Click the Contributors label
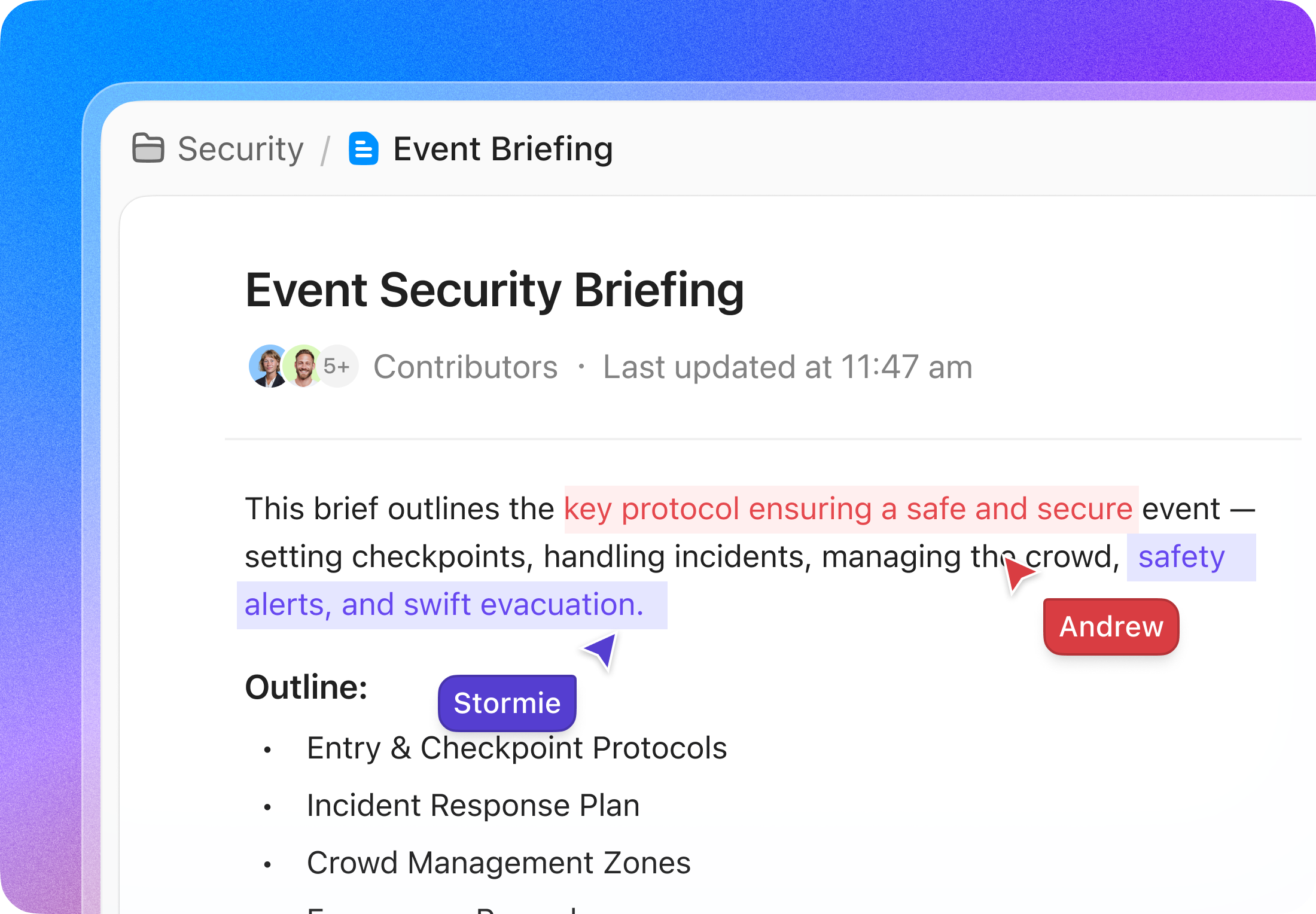Image resolution: width=1316 pixels, height=914 pixels. 466,366
